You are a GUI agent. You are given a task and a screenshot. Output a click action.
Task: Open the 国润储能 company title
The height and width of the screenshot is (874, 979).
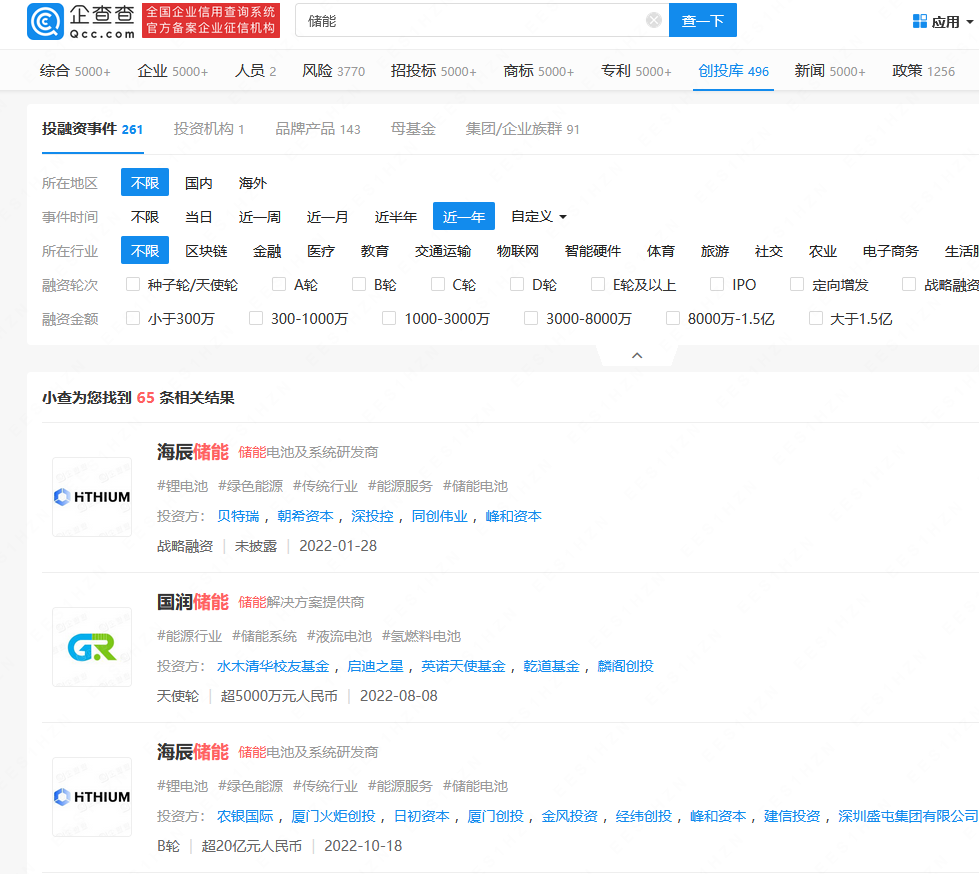[193, 602]
